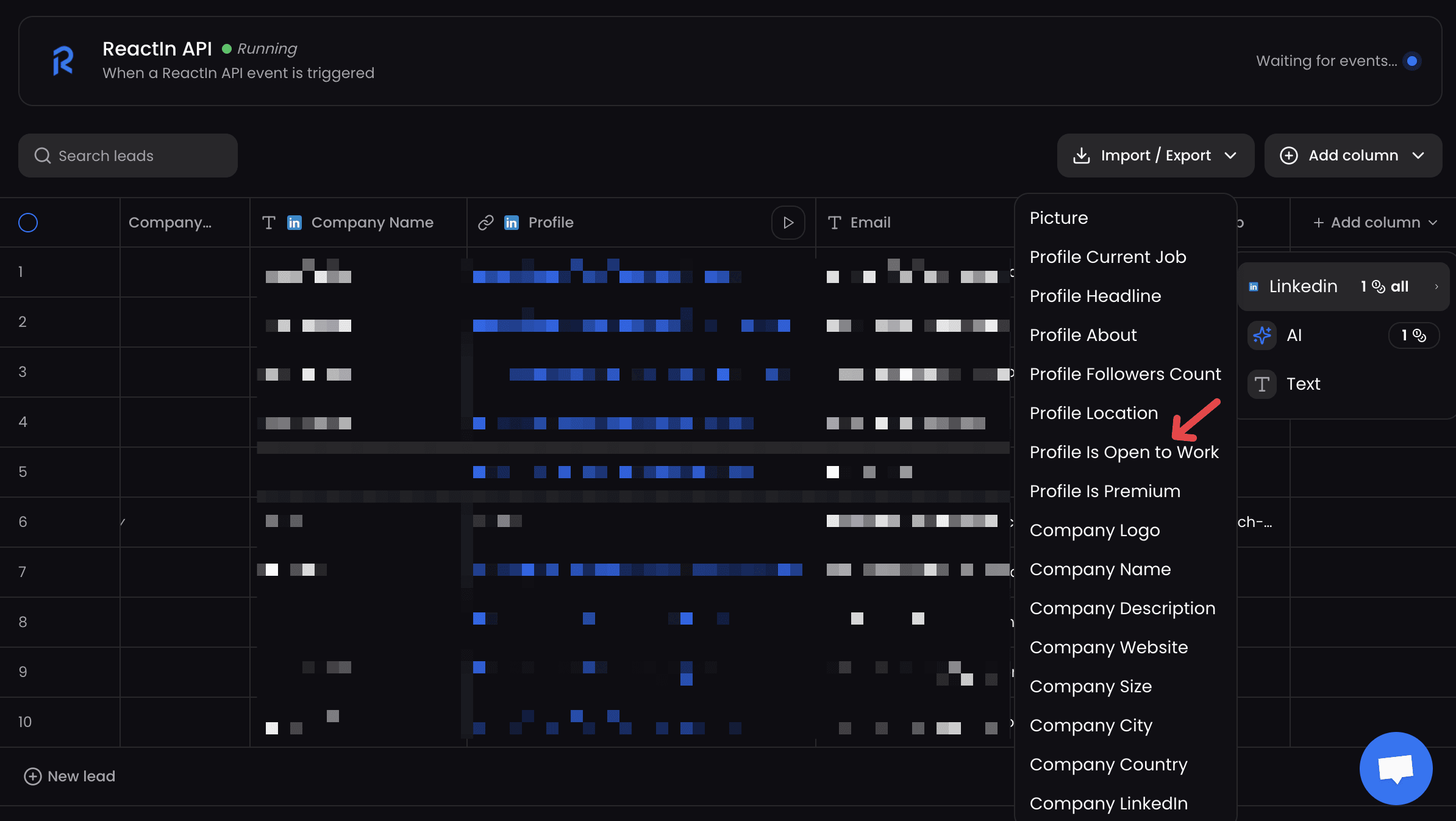This screenshot has height=821, width=1456.
Task: Choose Company Logo option
Action: coord(1095,530)
